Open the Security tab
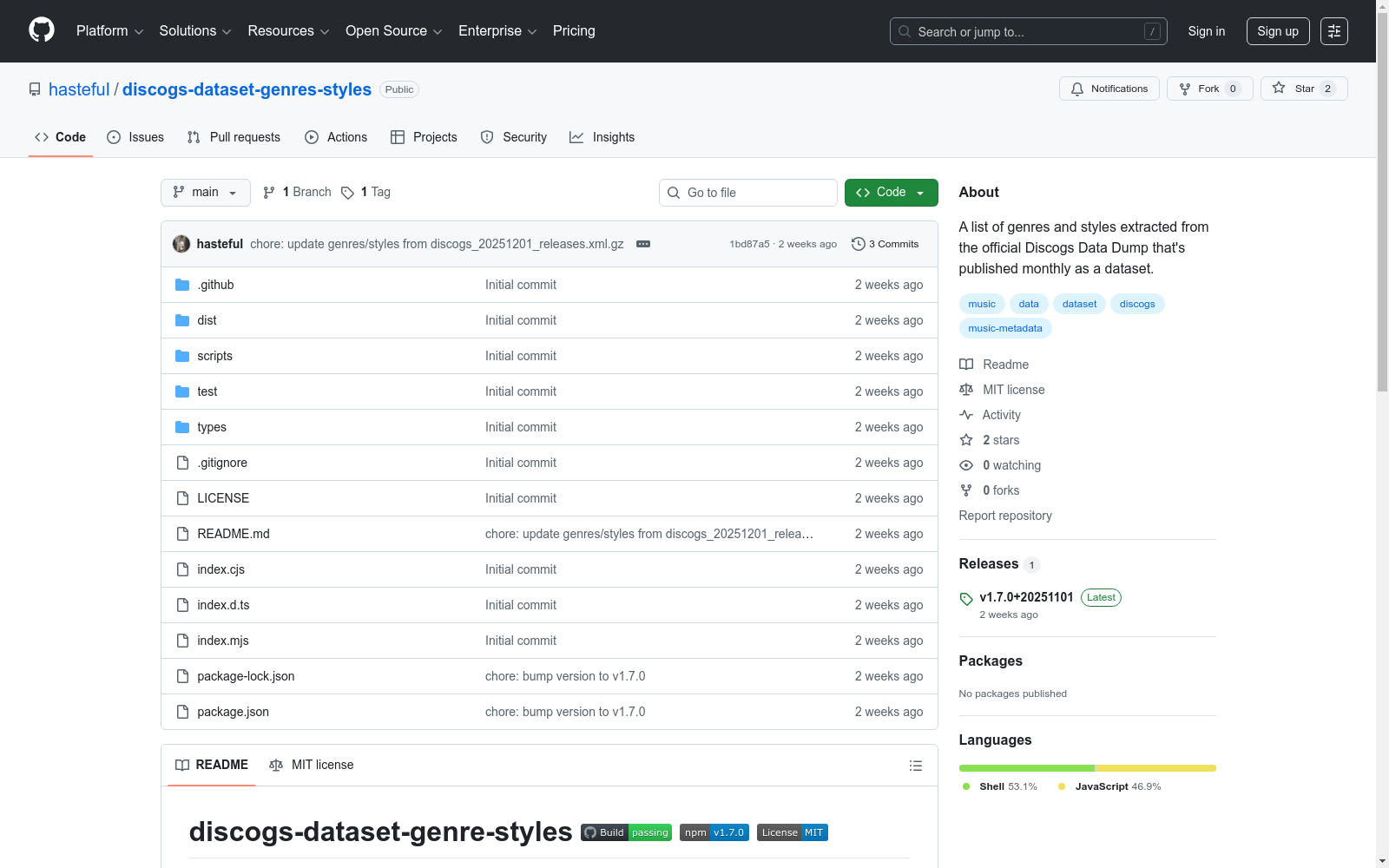The image size is (1389, 868). tap(514, 137)
